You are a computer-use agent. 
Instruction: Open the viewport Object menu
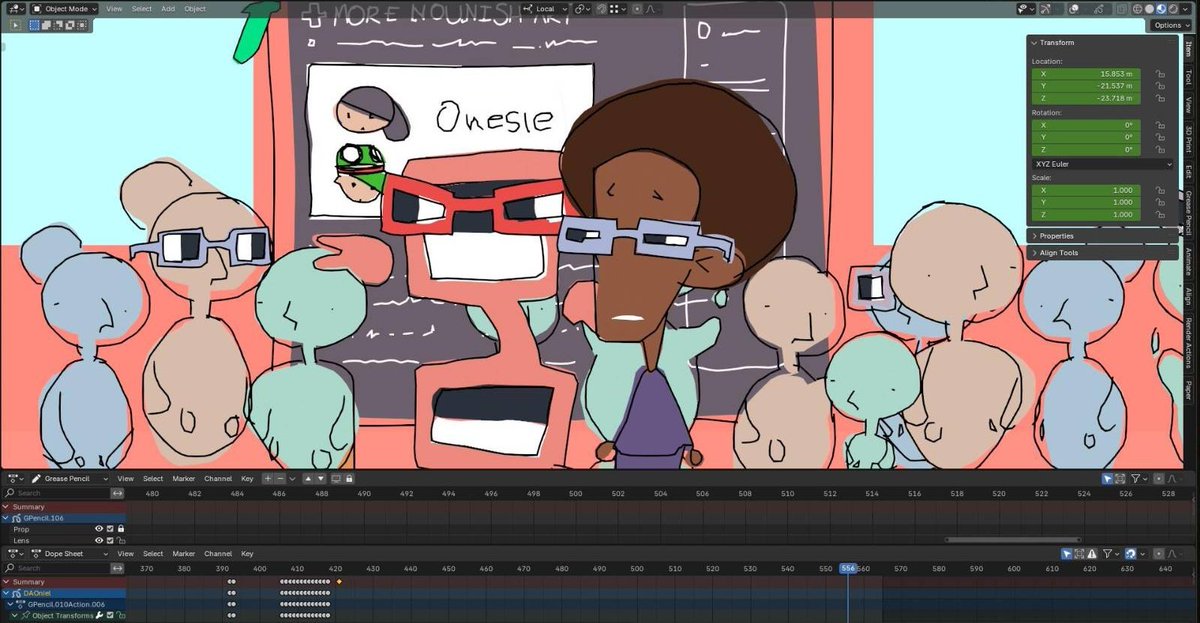[195, 8]
